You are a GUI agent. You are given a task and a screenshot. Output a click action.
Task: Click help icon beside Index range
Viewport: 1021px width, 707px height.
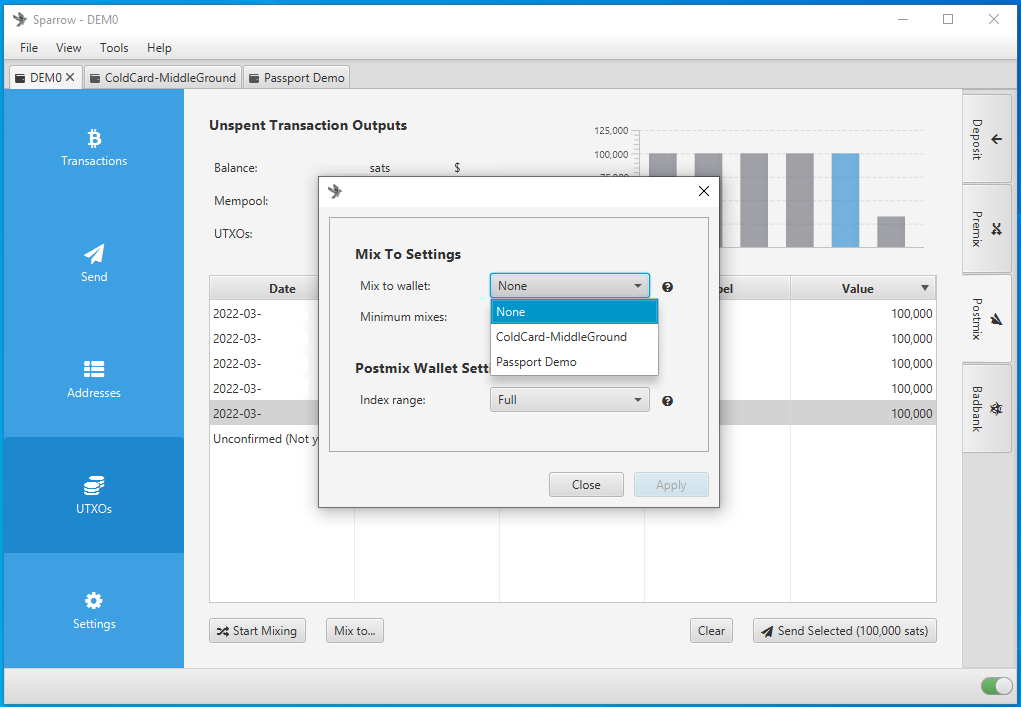667,401
